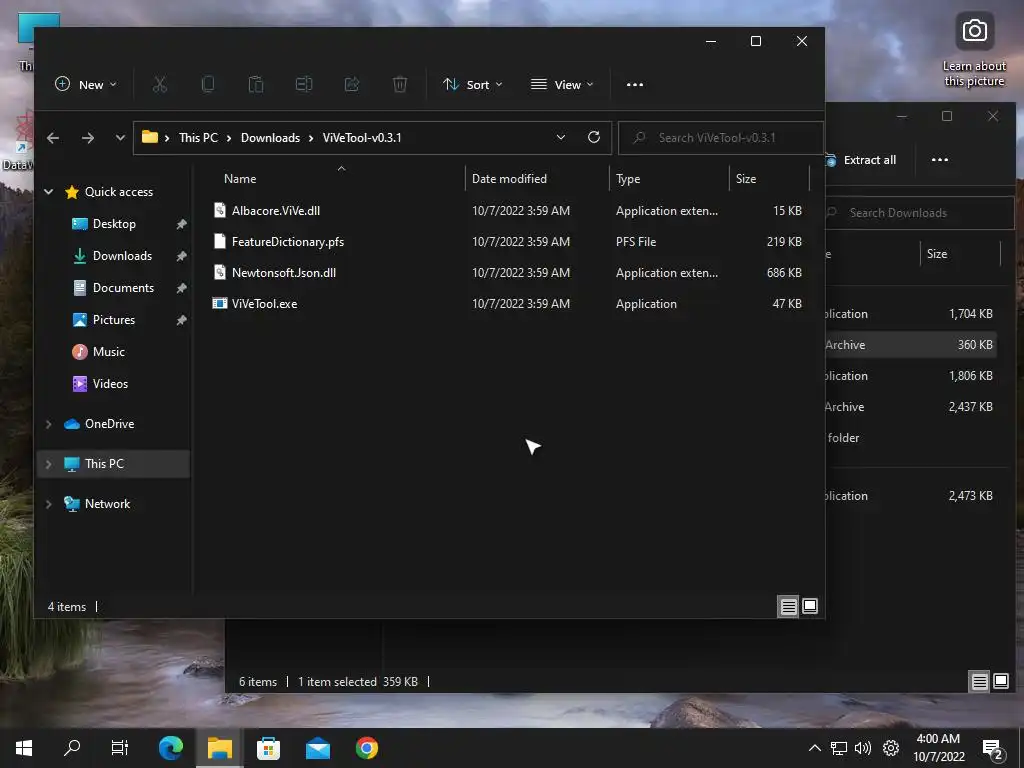Click large icons view in background window
The height and width of the screenshot is (768, 1024).
(1000, 682)
